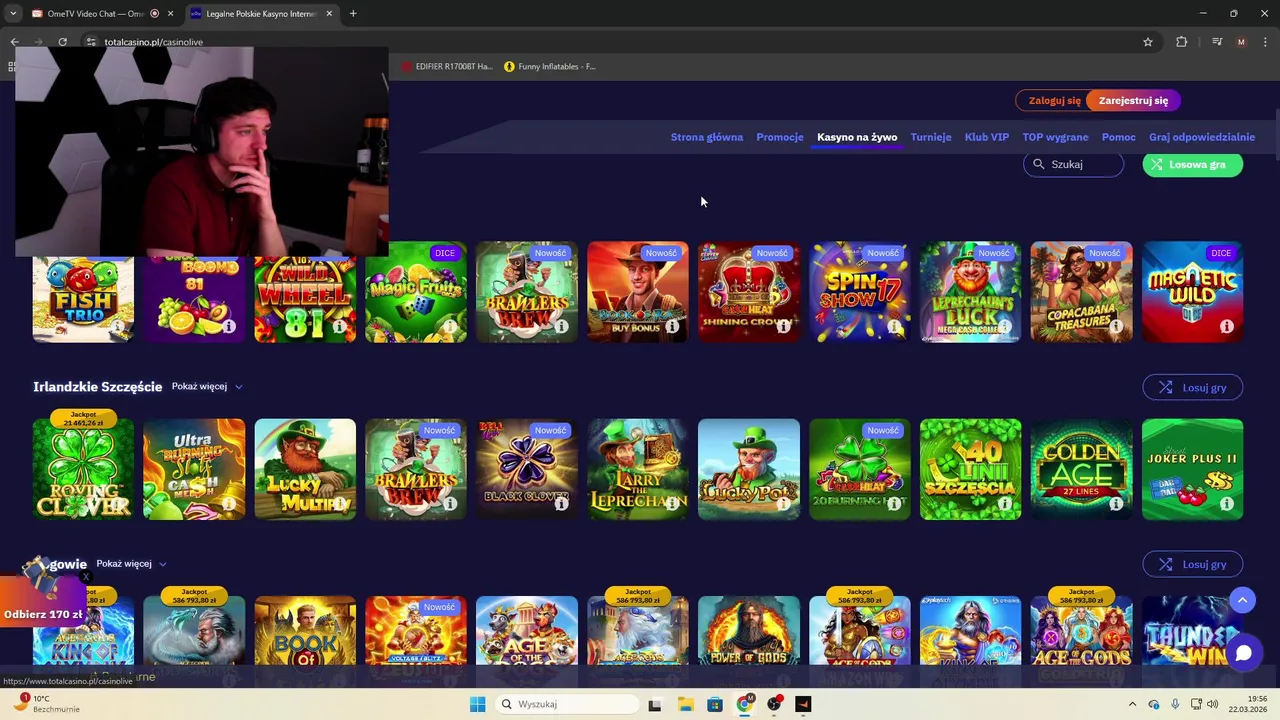Open info icon on Copacabana Treasures

(x=1116, y=326)
